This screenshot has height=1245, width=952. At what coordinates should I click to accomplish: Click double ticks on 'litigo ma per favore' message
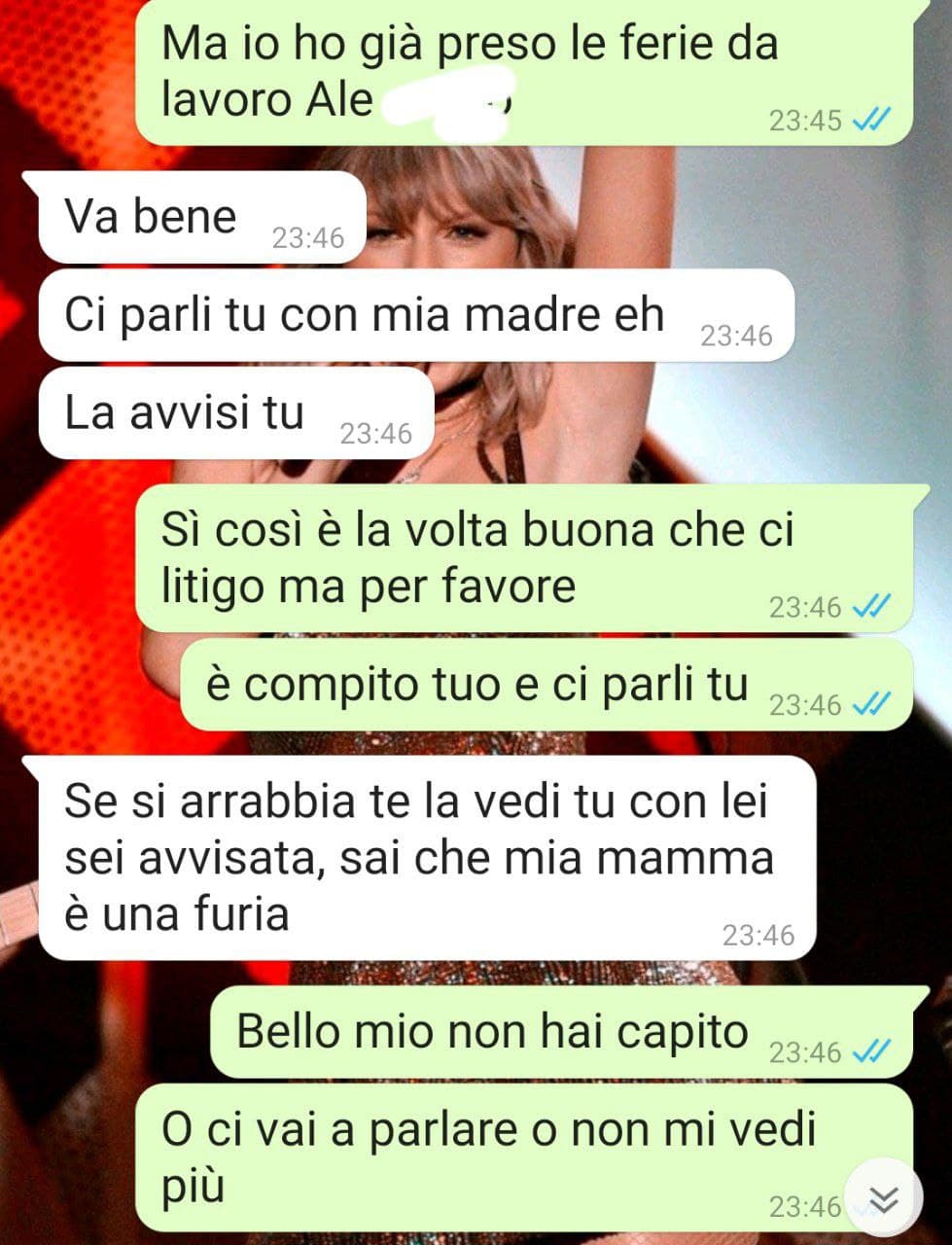pos(870,607)
